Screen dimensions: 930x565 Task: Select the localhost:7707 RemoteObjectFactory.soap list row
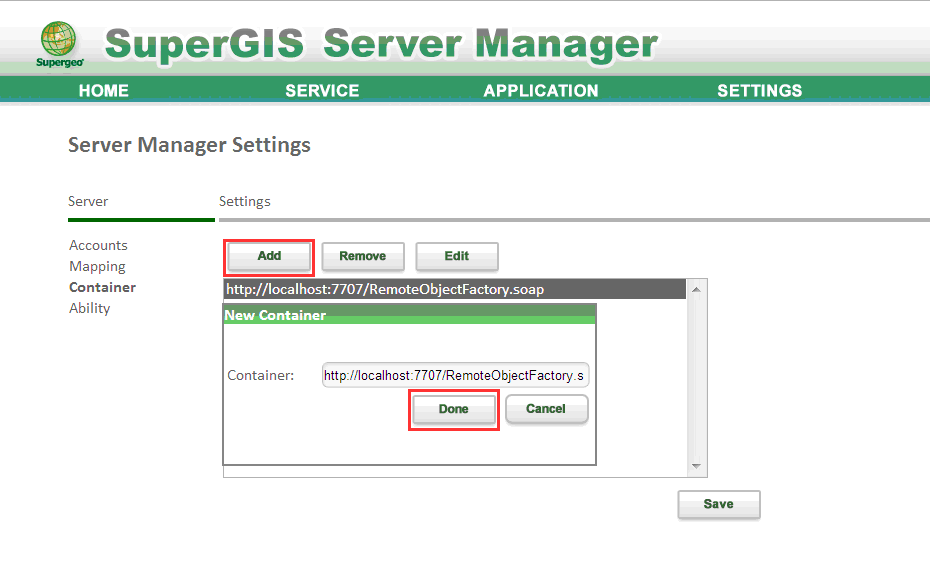point(455,289)
